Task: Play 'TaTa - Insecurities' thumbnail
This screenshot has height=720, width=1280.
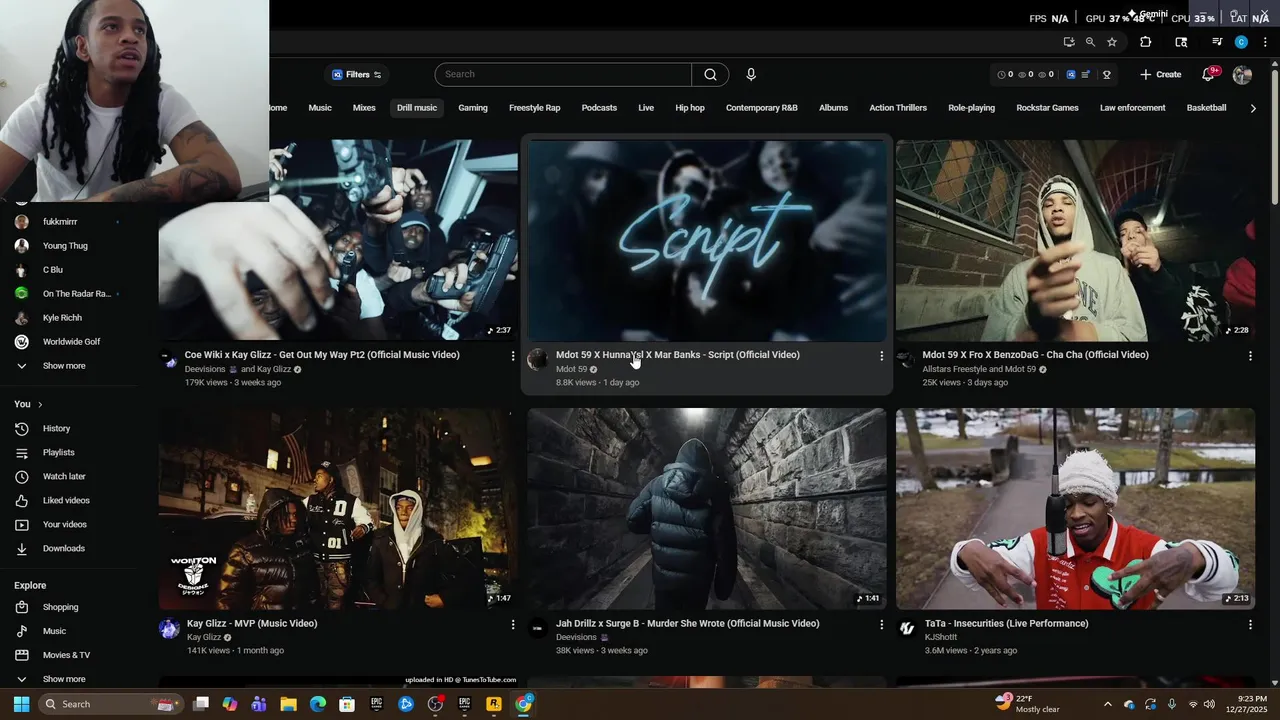Action: click(x=1075, y=508)
